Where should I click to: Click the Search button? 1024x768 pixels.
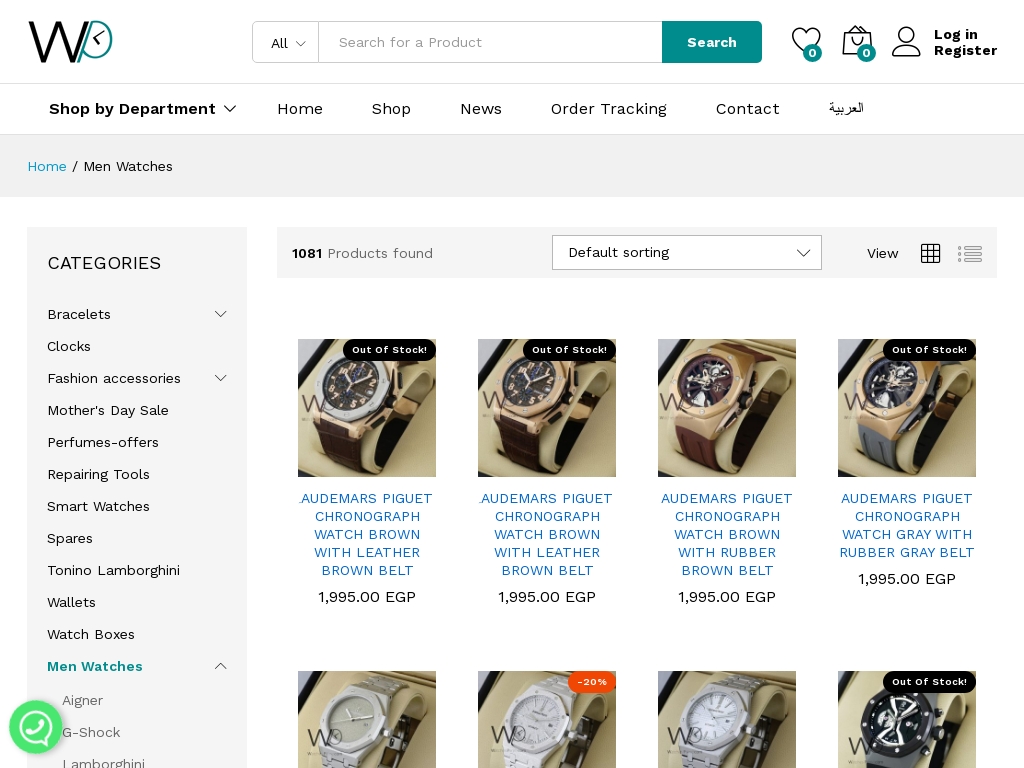(x=711, y=42)
